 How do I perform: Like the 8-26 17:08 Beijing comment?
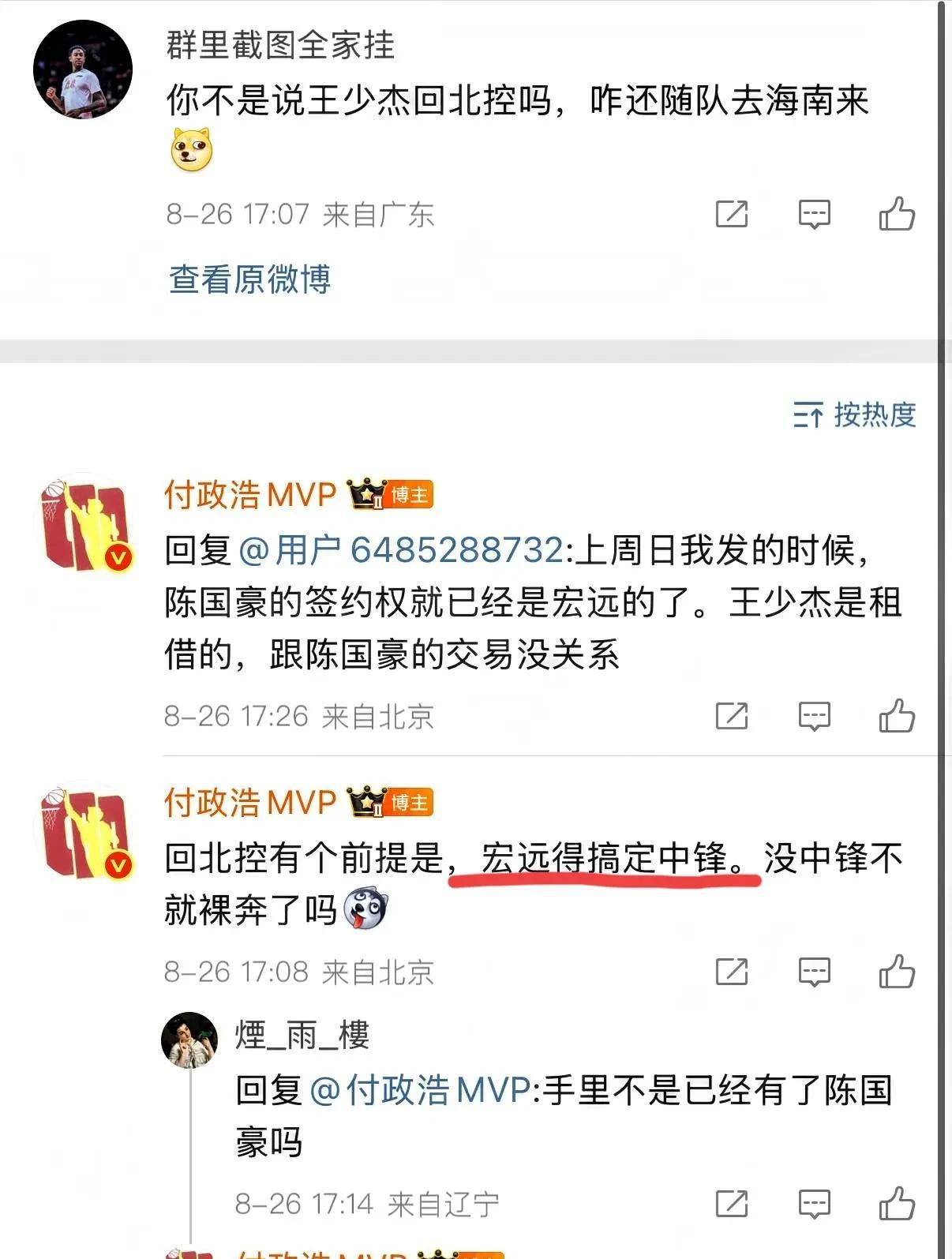[x=897, y=971]
